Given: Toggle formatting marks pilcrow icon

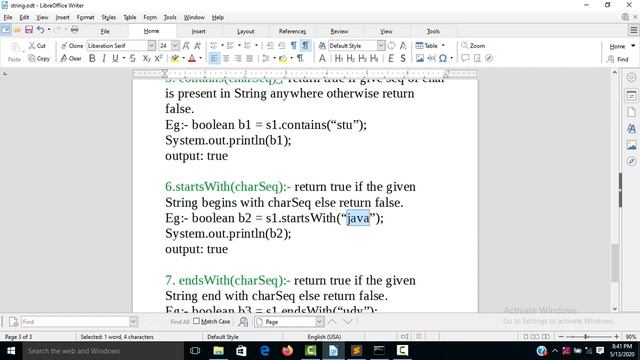Looking at the screenshot, I should [x=300, y=58].
